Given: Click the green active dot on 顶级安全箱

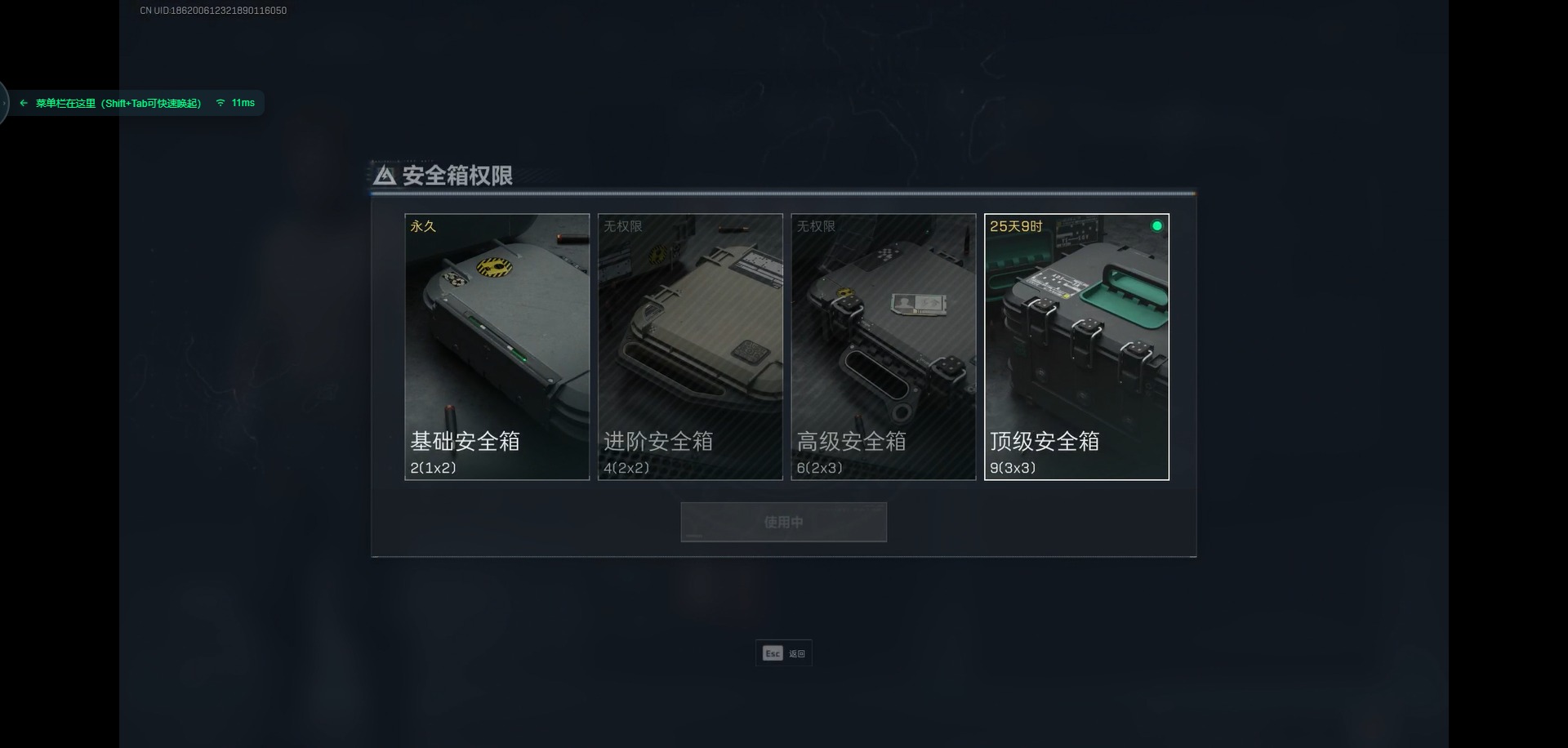Looking at the screenshot, I should (x=1156, y=226).
